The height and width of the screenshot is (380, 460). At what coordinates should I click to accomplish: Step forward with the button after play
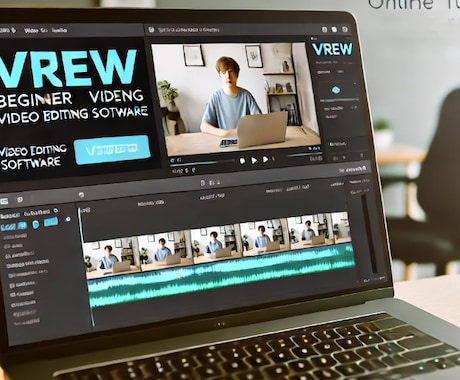[265, 159]
